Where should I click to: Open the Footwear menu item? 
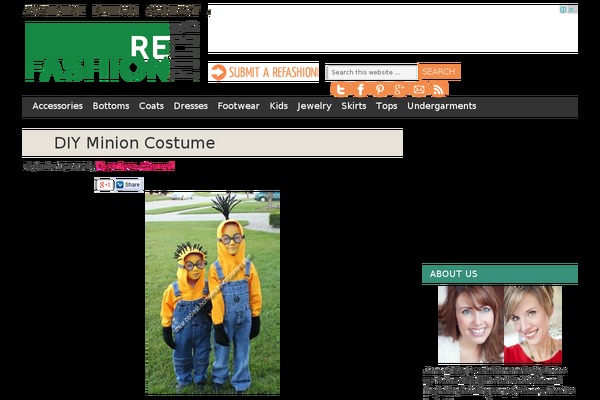[x=238, y=106]
